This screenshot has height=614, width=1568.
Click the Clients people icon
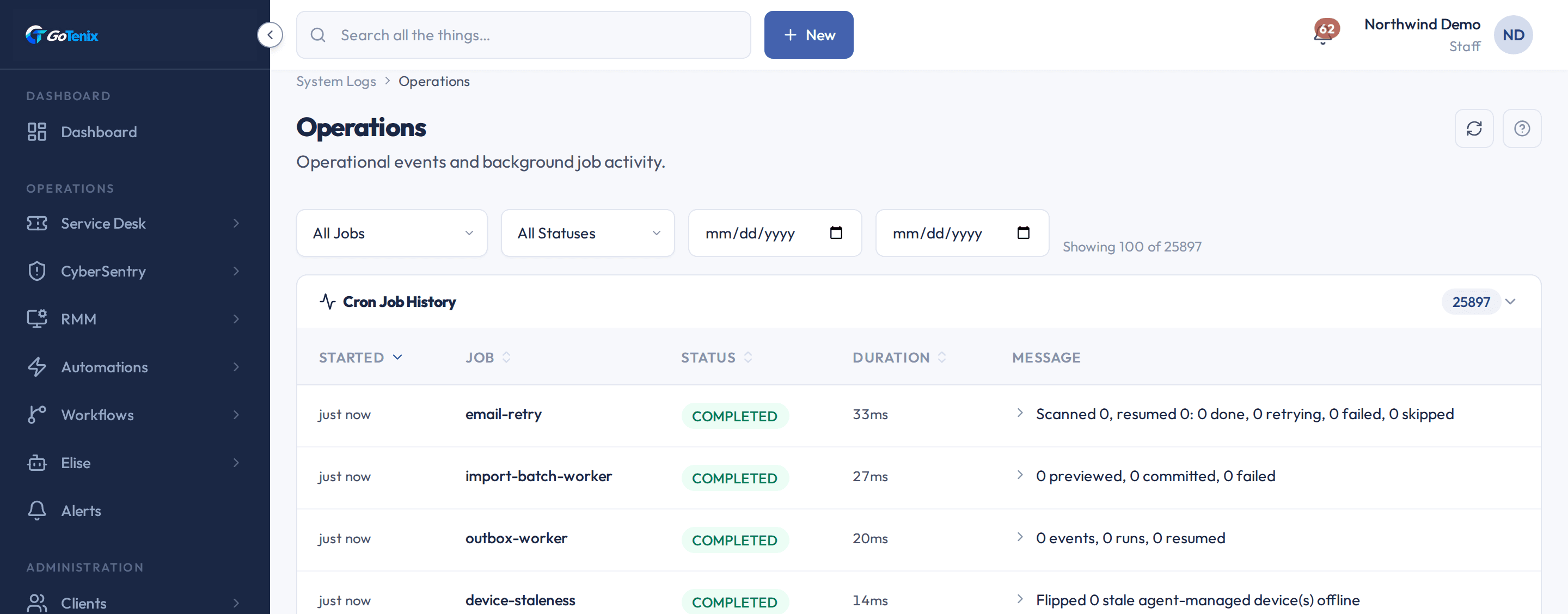[36, 603]
